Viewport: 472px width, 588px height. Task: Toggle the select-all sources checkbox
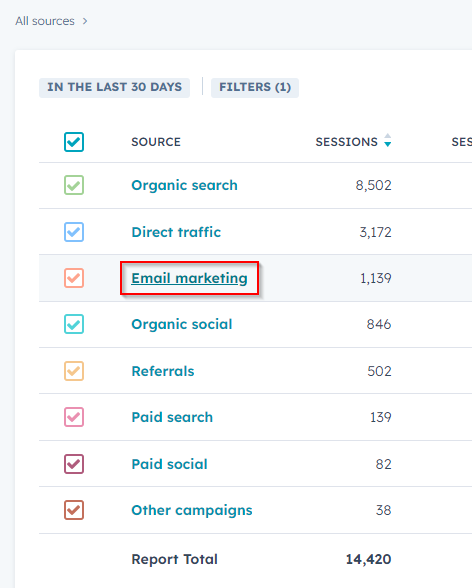(74, 142)
